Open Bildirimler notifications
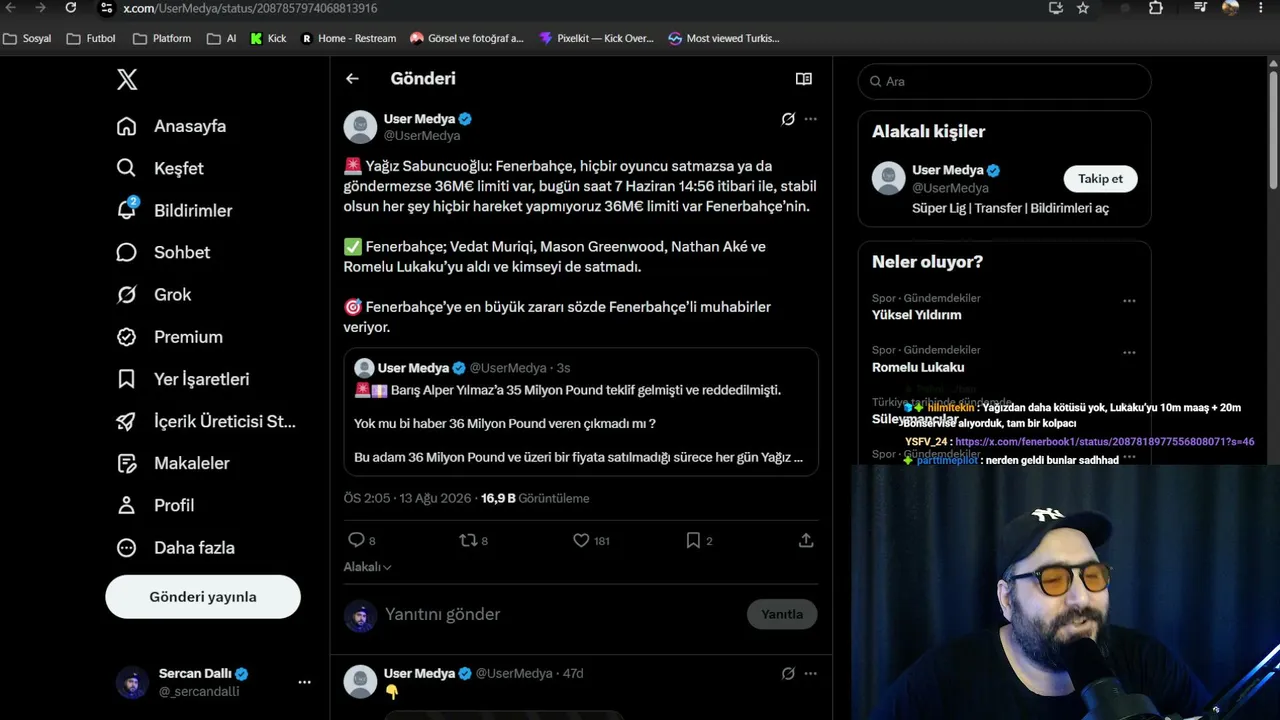The height and width of the screenshot is (720, 1280). (x=174, y=210)
